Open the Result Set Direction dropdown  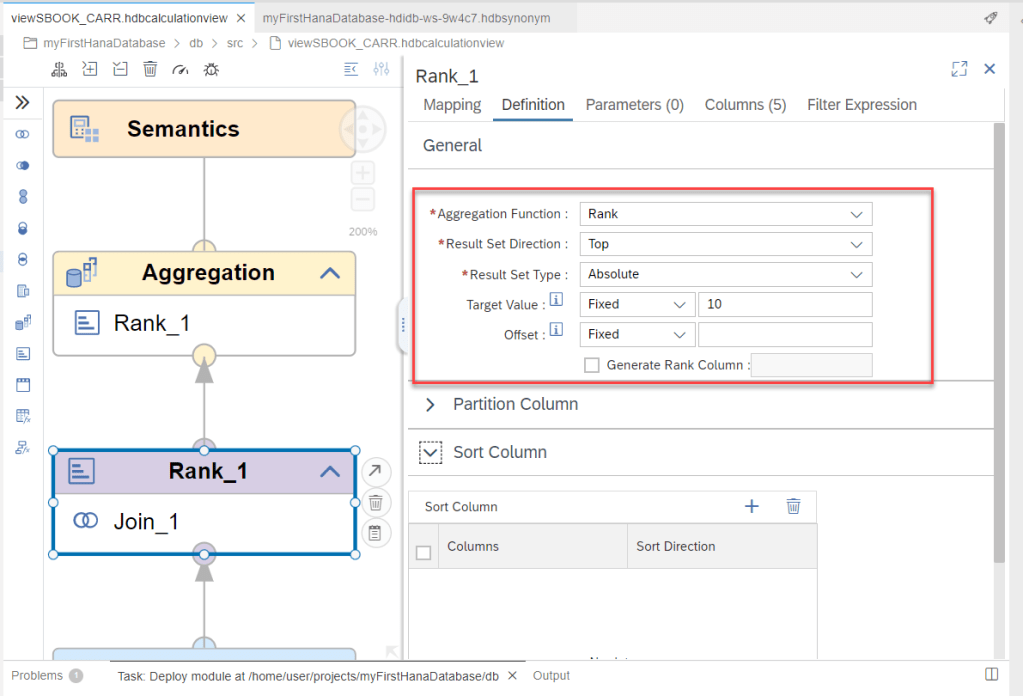pyautogui.click(x=725, y=244)
